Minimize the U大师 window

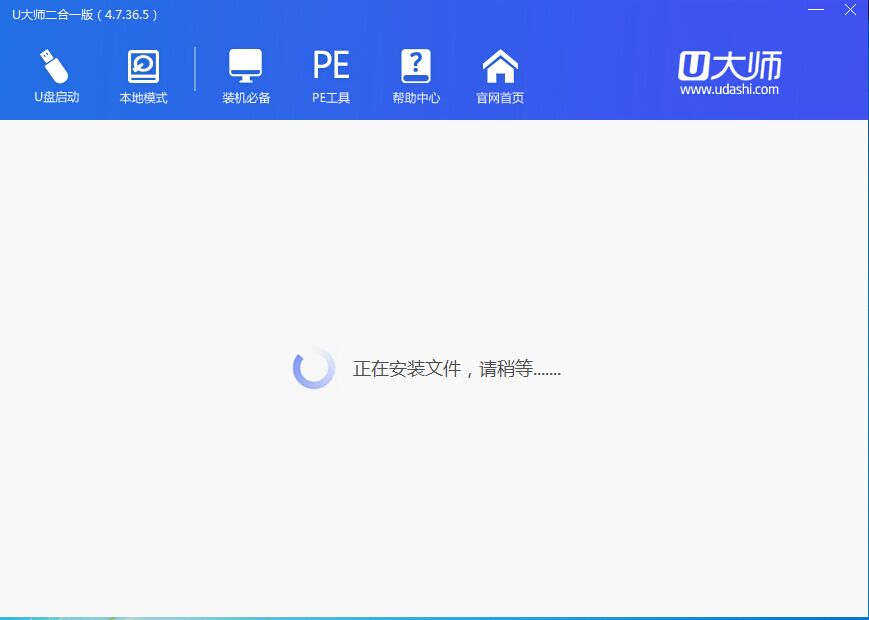[x=815, y=10]
